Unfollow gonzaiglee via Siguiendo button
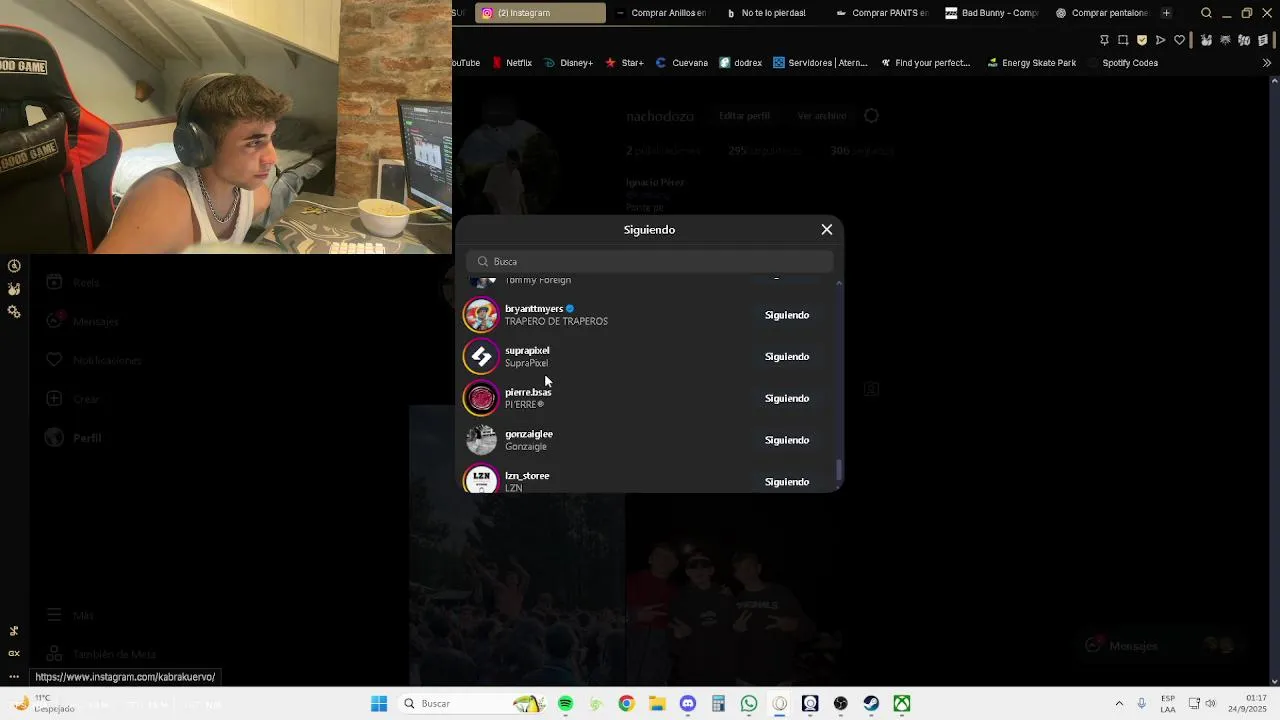This screenshot has height=720, width=1280. point(787,440)
